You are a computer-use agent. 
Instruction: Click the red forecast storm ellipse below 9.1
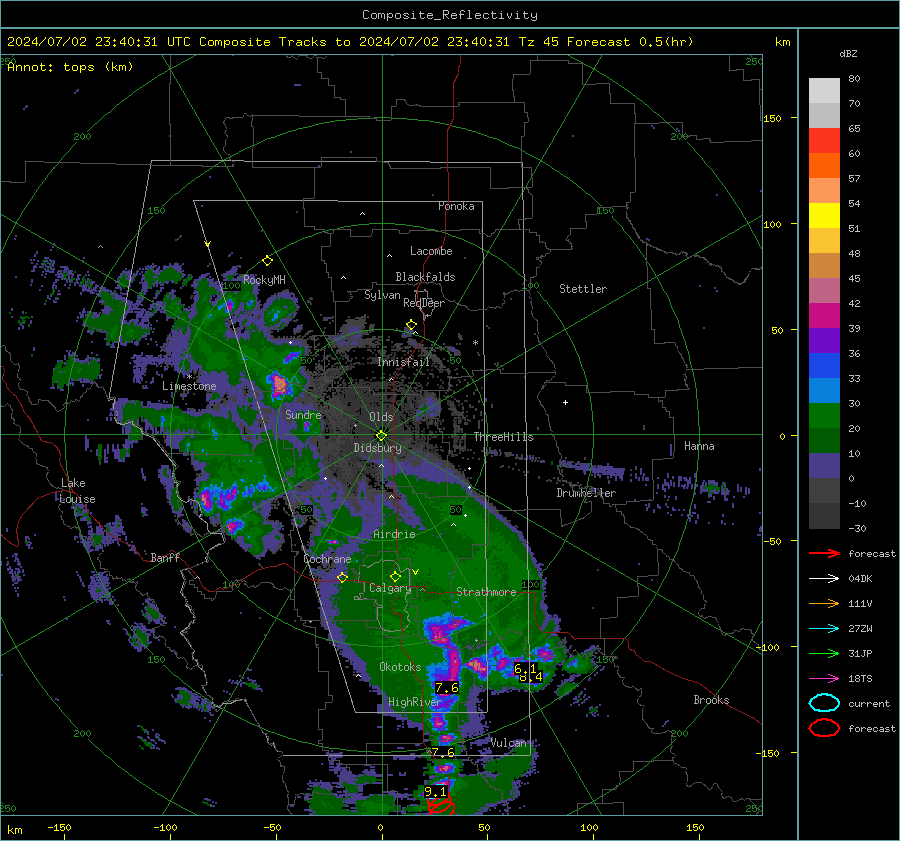[441, 807]
